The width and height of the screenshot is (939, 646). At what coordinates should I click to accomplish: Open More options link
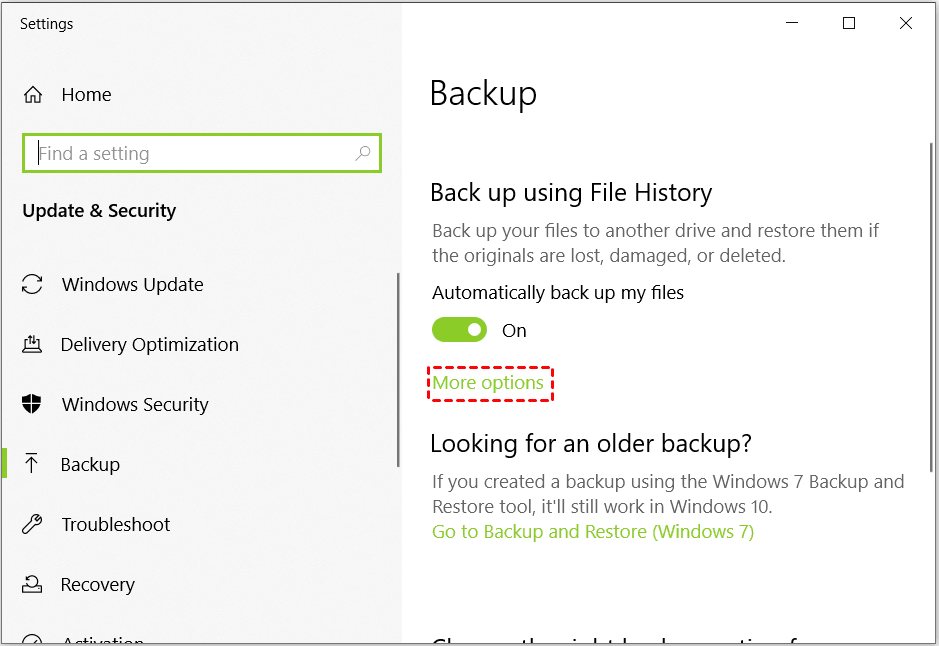click(488, 383)
